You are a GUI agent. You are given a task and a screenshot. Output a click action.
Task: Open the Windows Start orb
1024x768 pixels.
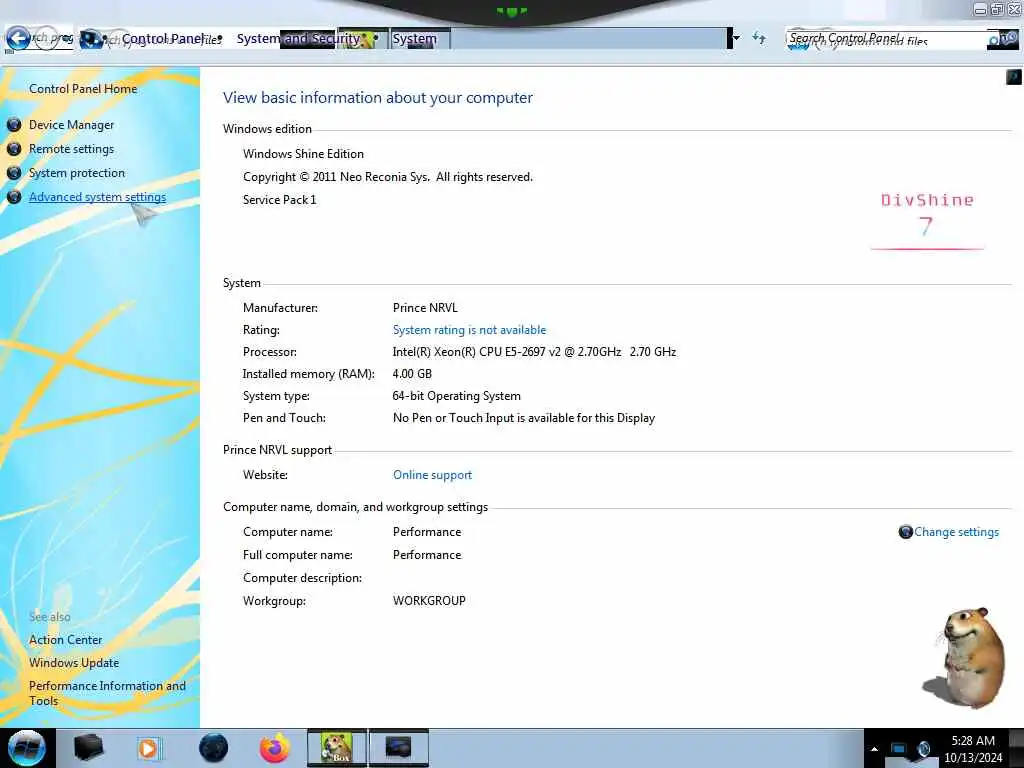point(27,748)
